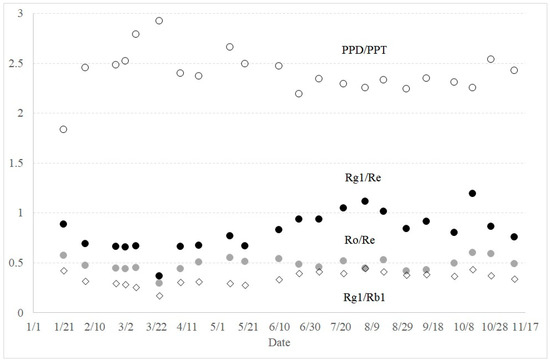Click the 1/1 x-axis tick label
Image resolution: width=550 pixels, height=362 pixels.
33,327
